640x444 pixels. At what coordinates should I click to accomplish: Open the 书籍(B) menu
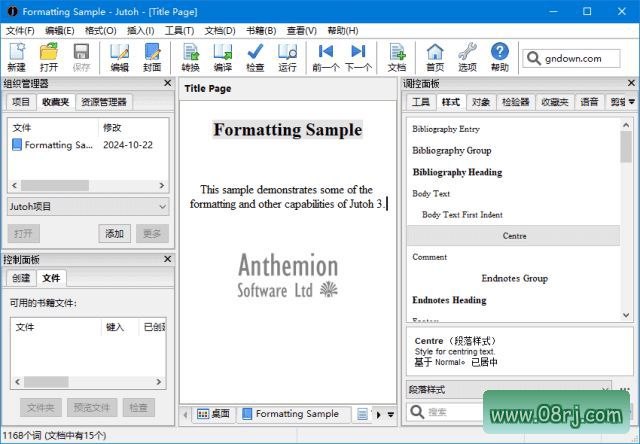click(261, 31)
